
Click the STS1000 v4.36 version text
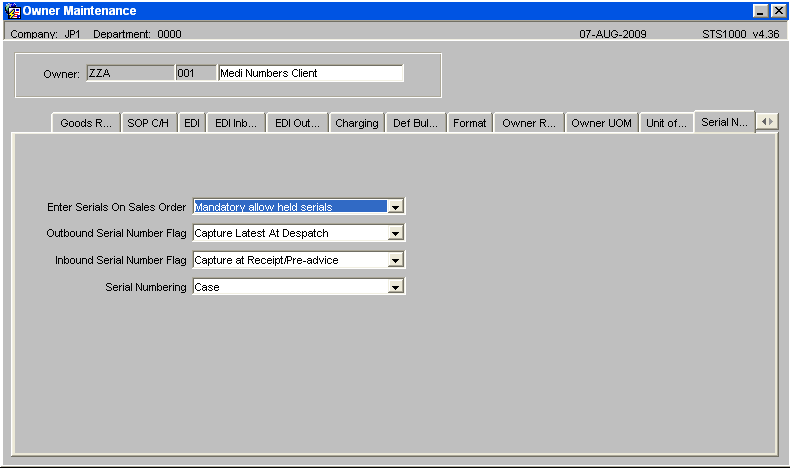741,34
